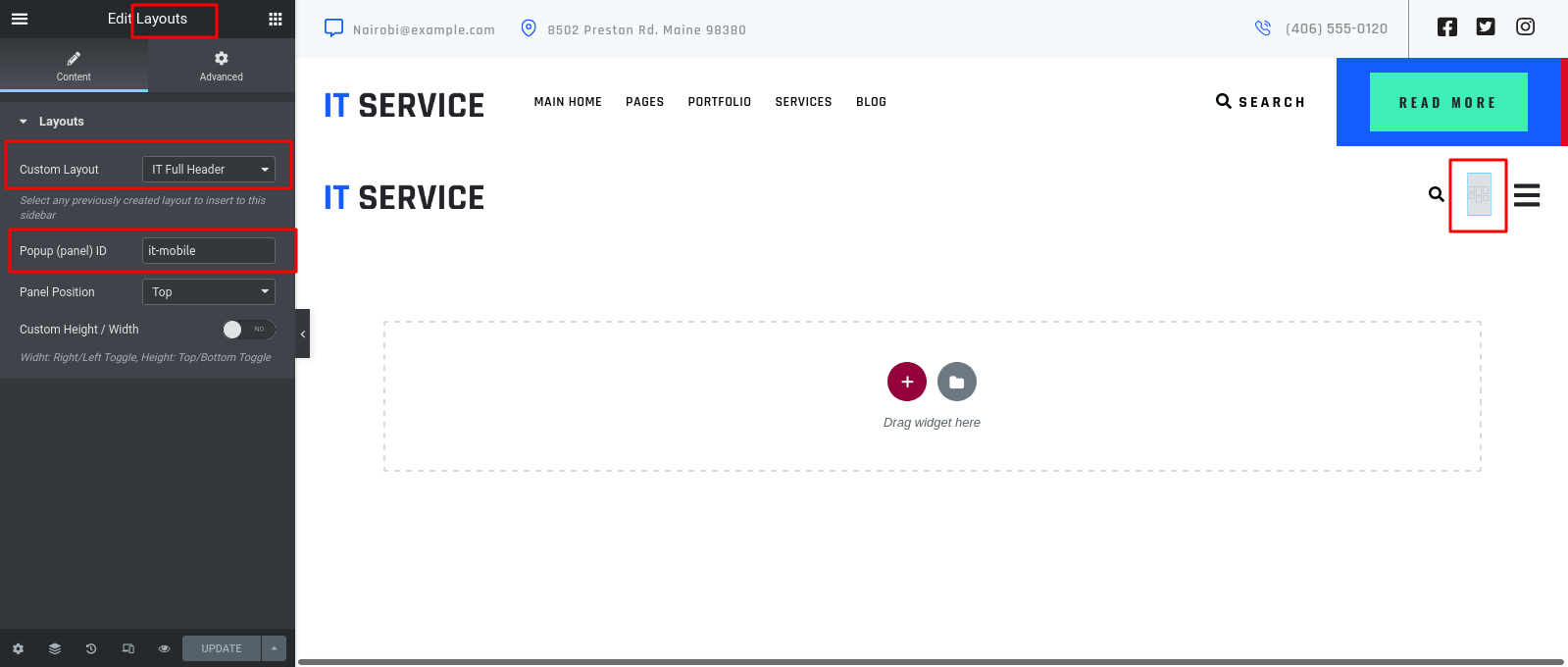Open the mobile hamburger menu icon
This screenshot has width=1568, height=667.
[x=1527, y=195]
